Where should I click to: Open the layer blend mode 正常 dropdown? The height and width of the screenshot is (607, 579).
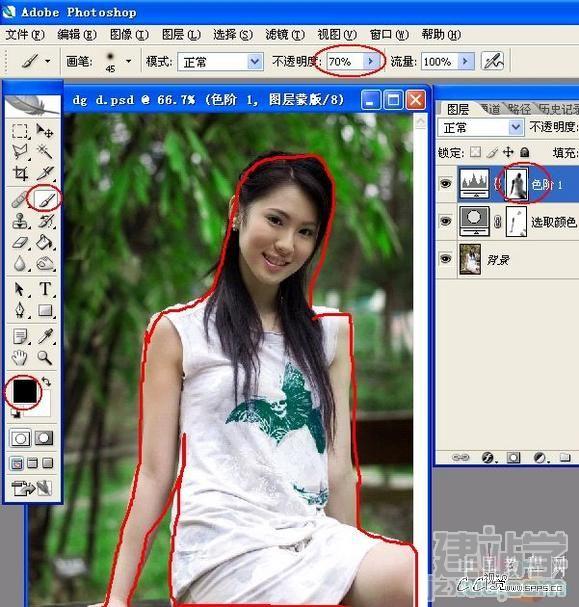(481, 127)
